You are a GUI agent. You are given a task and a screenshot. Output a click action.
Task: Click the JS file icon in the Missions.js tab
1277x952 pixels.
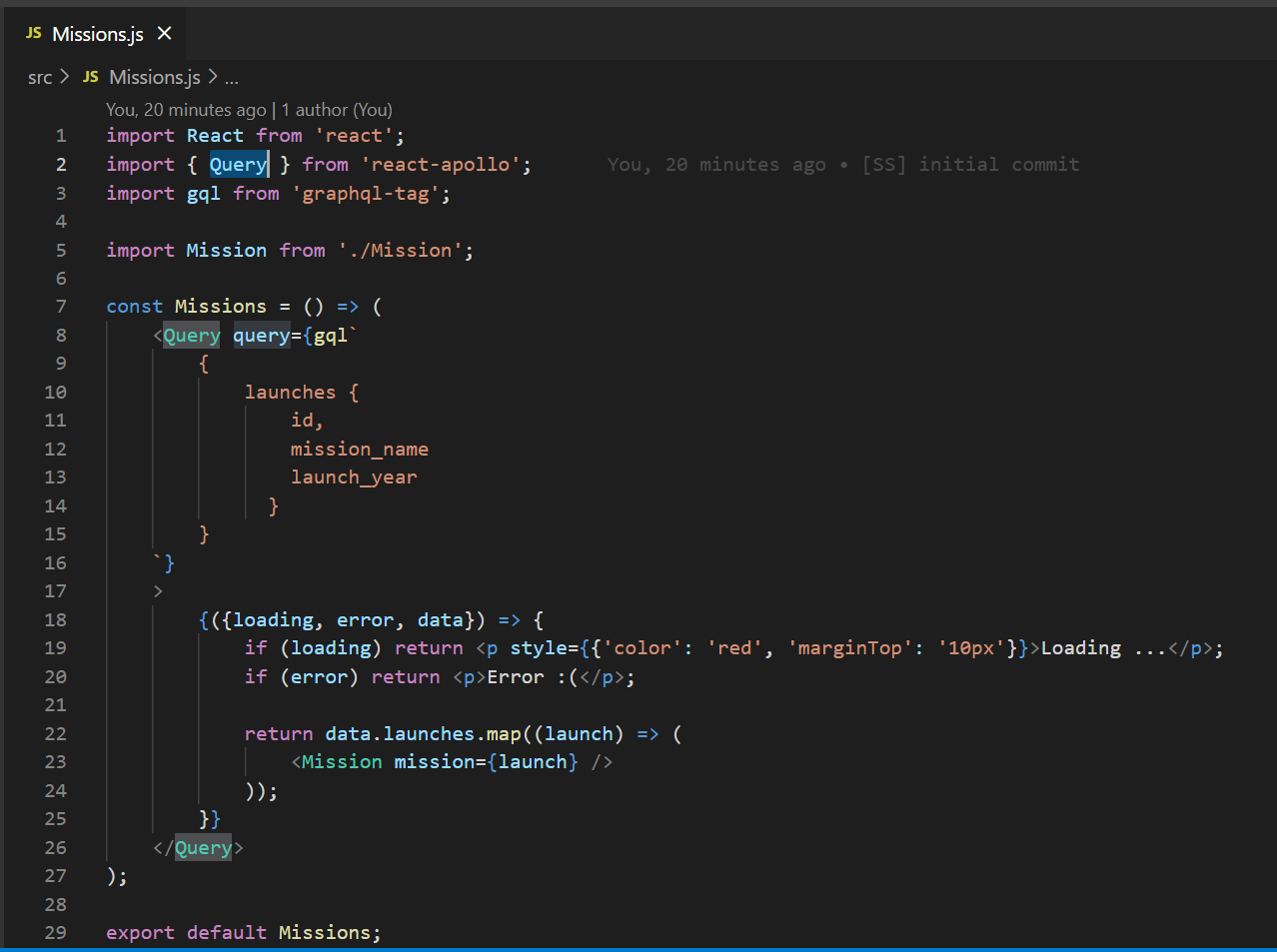click(x=33, y=32)
